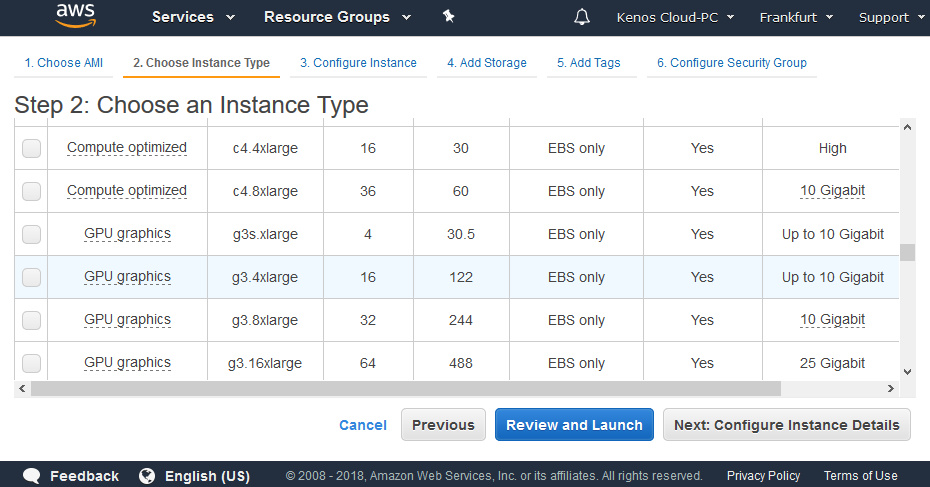Switch to 6. Configure Security Group tab

coord(731,63)
